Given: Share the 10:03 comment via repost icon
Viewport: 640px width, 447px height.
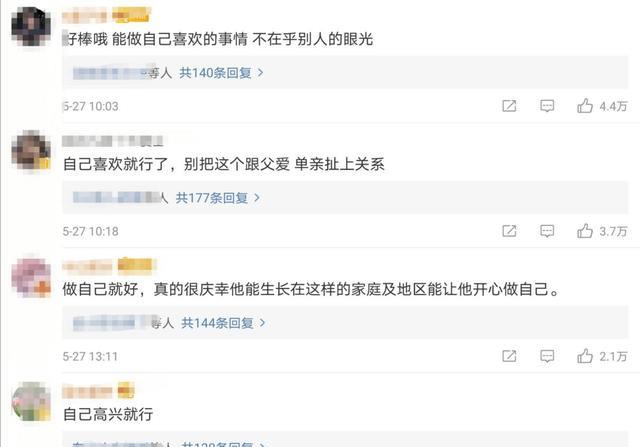Looking at the screenshot, I should (x=509, y=106).
